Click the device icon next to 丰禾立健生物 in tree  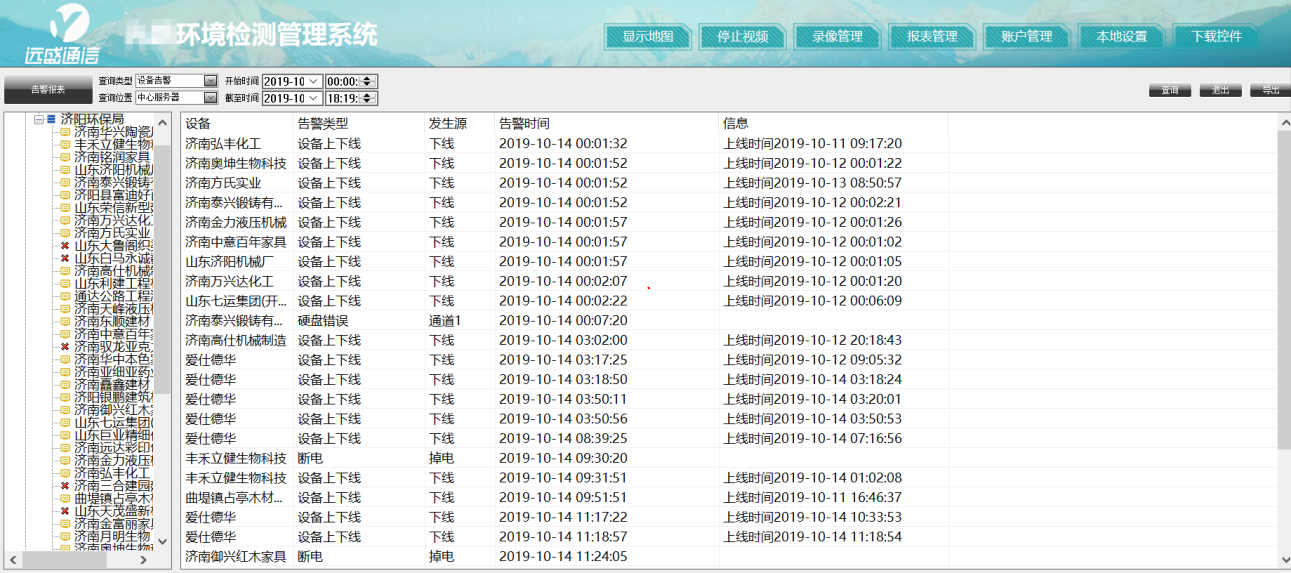(65, 145)
